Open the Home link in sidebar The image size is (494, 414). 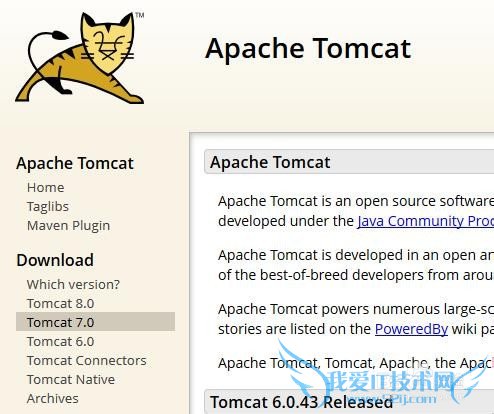pyautogui.click(x=46, y=187)
